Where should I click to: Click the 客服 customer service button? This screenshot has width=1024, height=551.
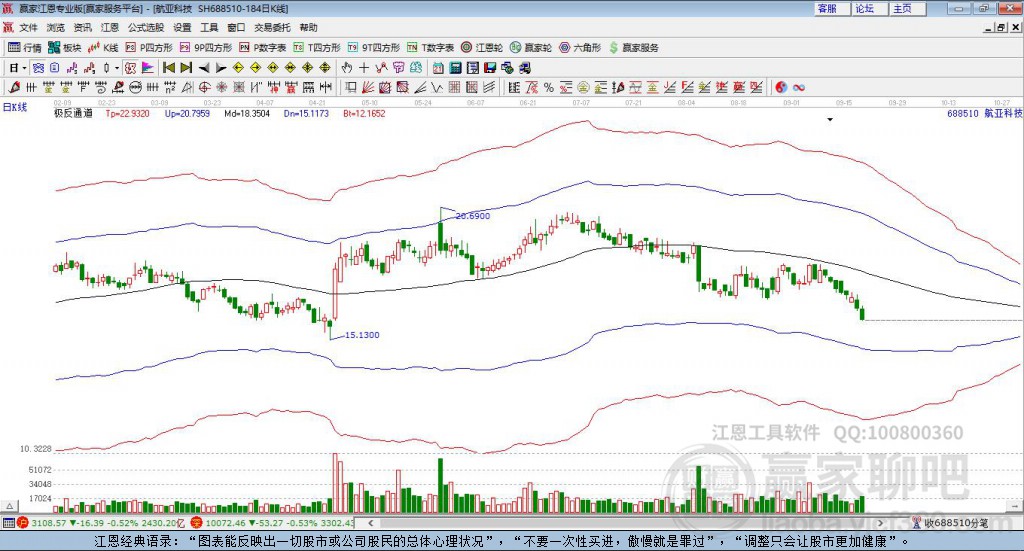coord(832,8)
